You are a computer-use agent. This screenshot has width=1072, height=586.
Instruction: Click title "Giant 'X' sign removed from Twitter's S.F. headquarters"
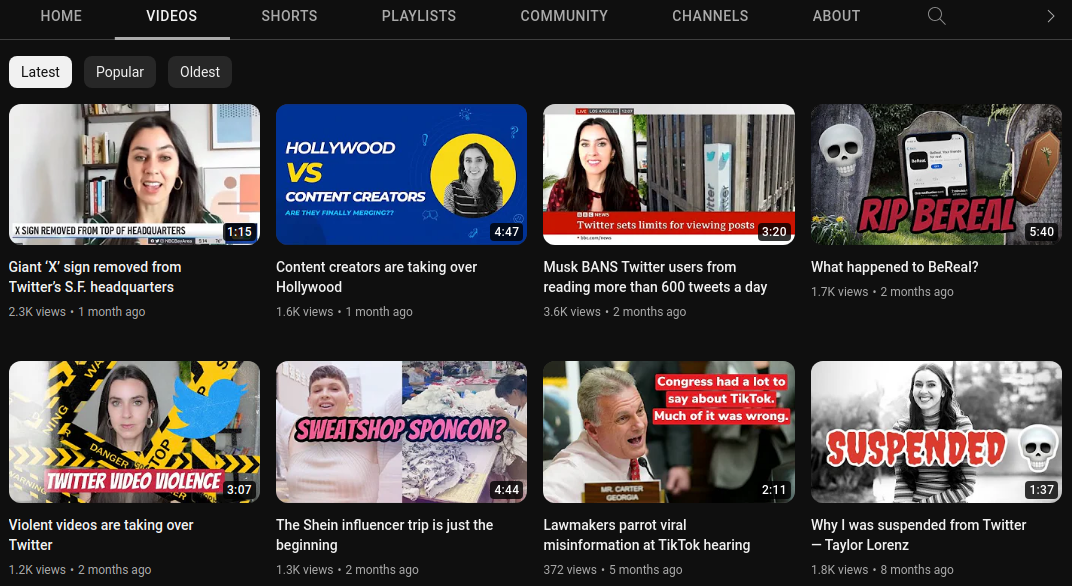(x=95, y=277)
